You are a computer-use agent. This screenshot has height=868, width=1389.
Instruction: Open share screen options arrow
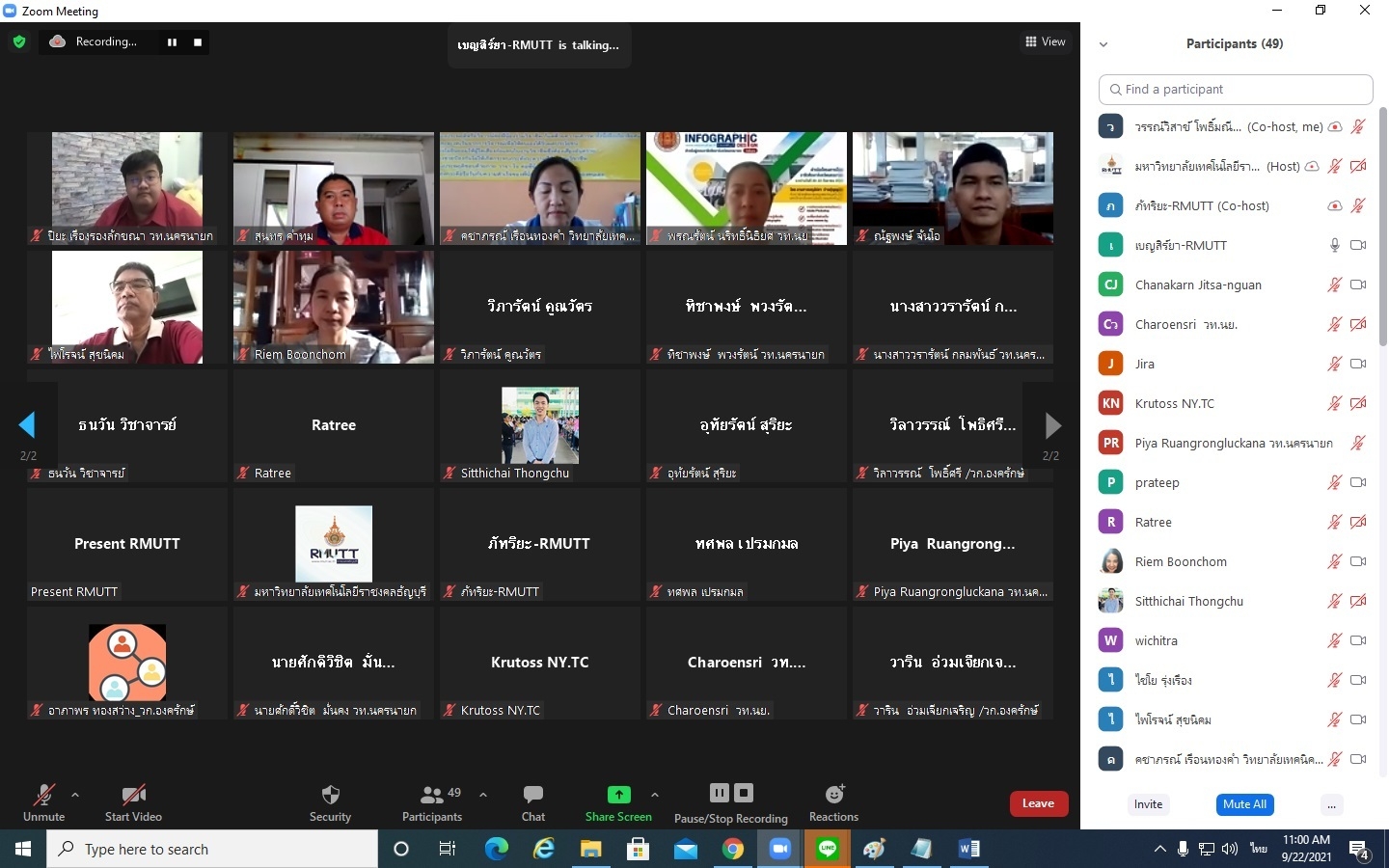[655, 795]
